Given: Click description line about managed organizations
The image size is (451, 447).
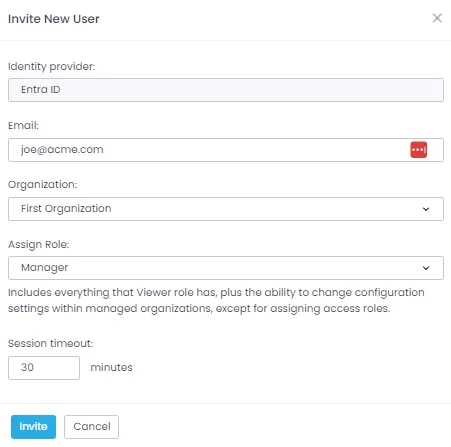Looking at the screenshot, I should (199, 309).
